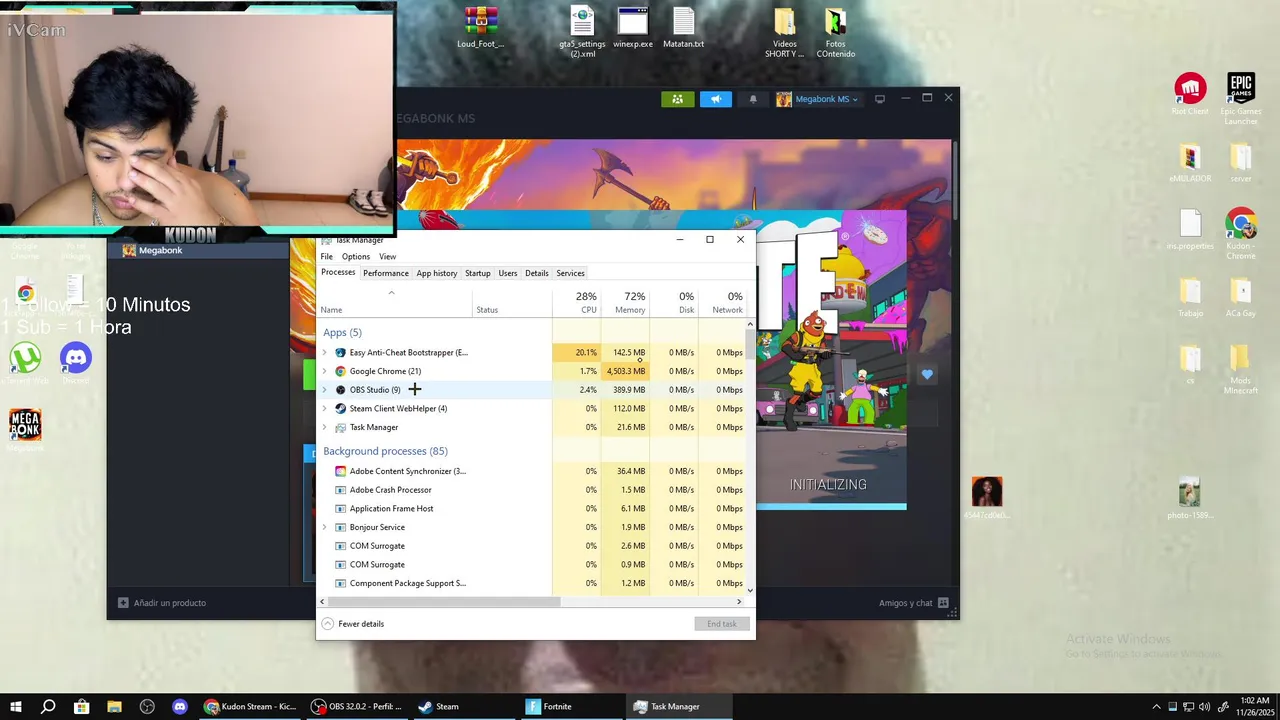Switch to Details tab

(x=537, y=273)
